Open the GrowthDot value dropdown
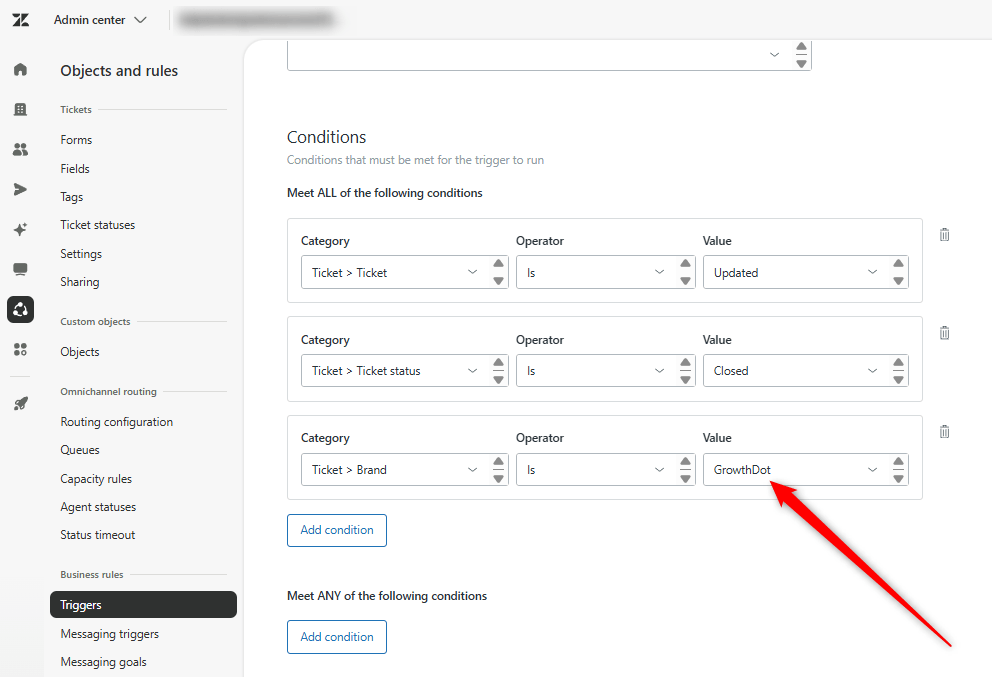The height and width of the screenshot is (677, 992). pyautogui.click(x=805, y=469)
